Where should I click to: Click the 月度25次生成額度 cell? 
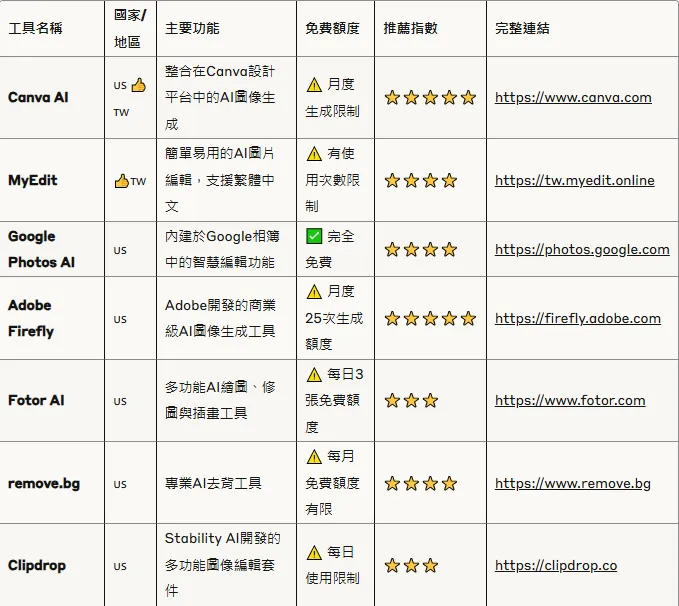pyautogui.click(x=334, y=318)
